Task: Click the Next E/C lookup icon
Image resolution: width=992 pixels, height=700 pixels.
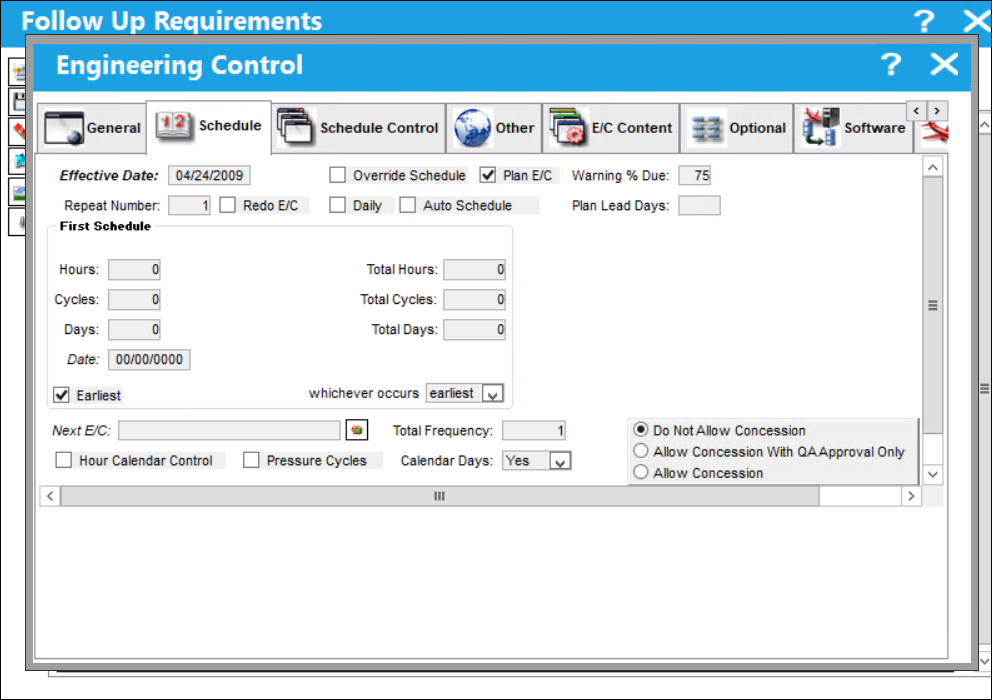Action: (357, 430)
